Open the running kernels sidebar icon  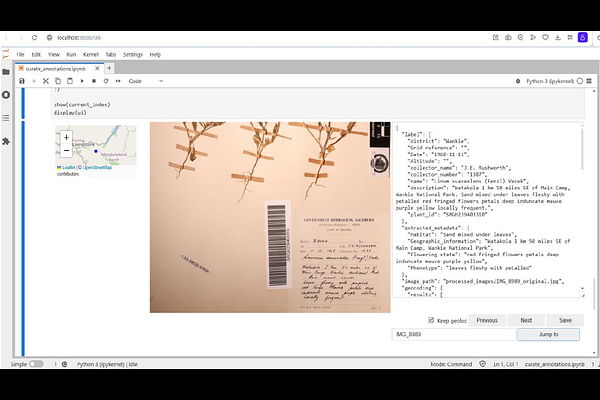tap(6, 95)
